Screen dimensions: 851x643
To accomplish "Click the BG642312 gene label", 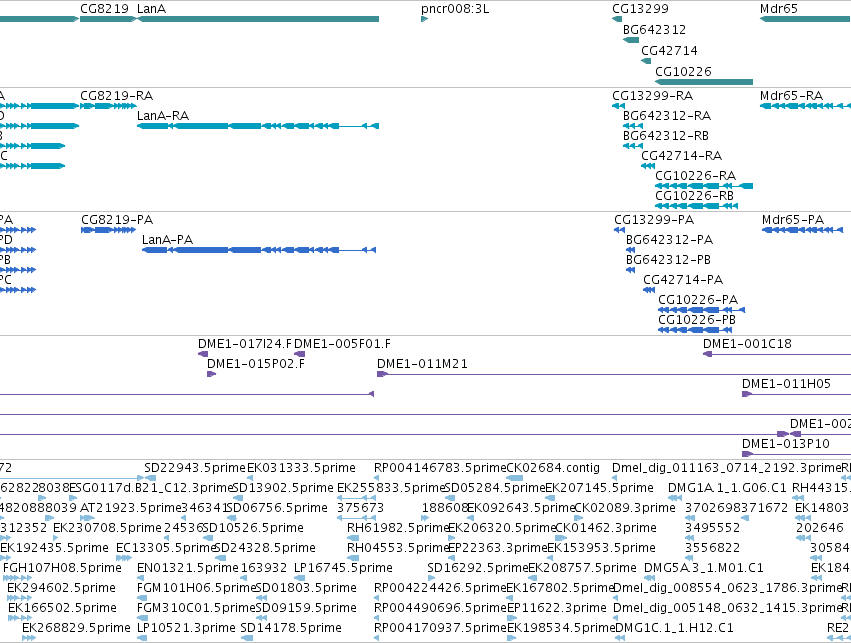I will (x=654, y=29).
